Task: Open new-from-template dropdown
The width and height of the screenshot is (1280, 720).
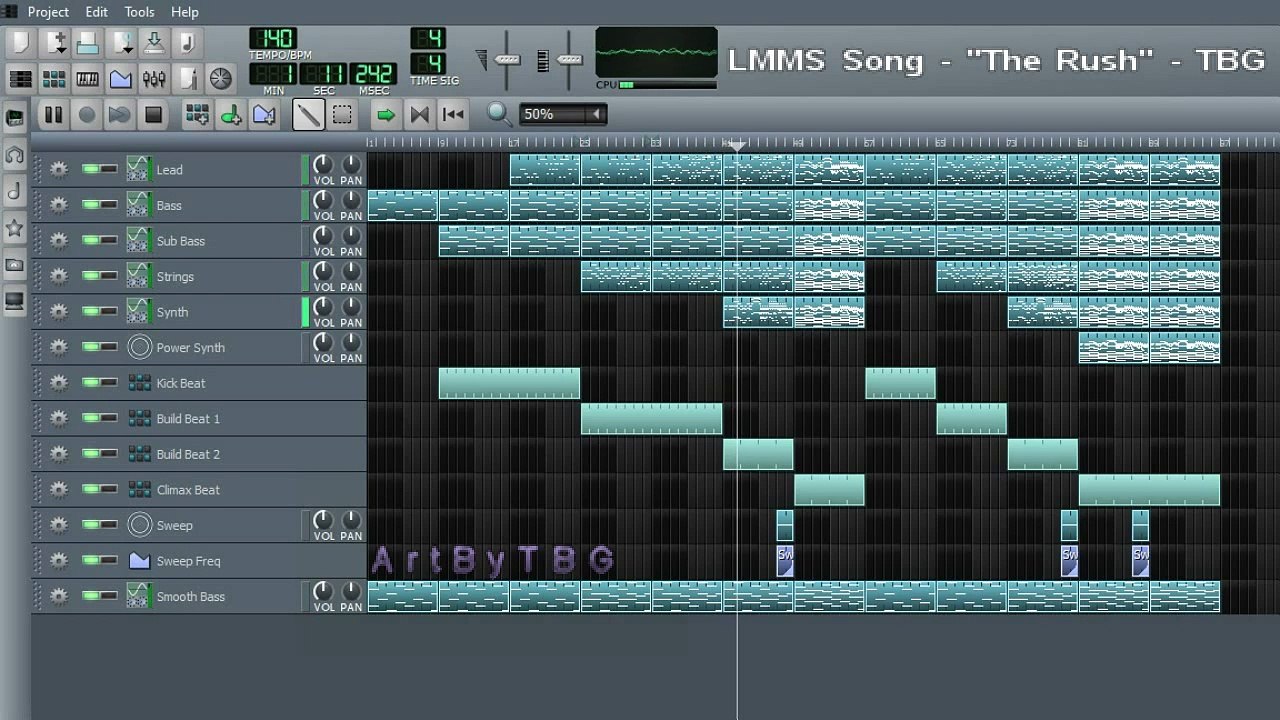Action: 56,43
